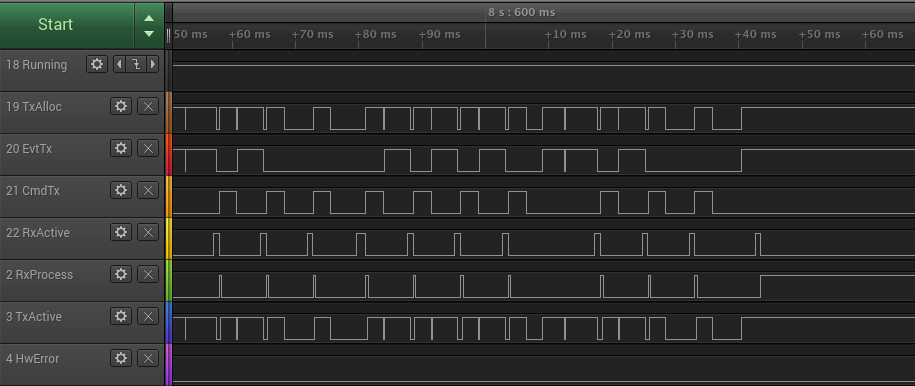Image resolution: width=915 pixels, height=386 pixels.
Task: Click the orange color strip of CmdTx
Action: point(169,197)
